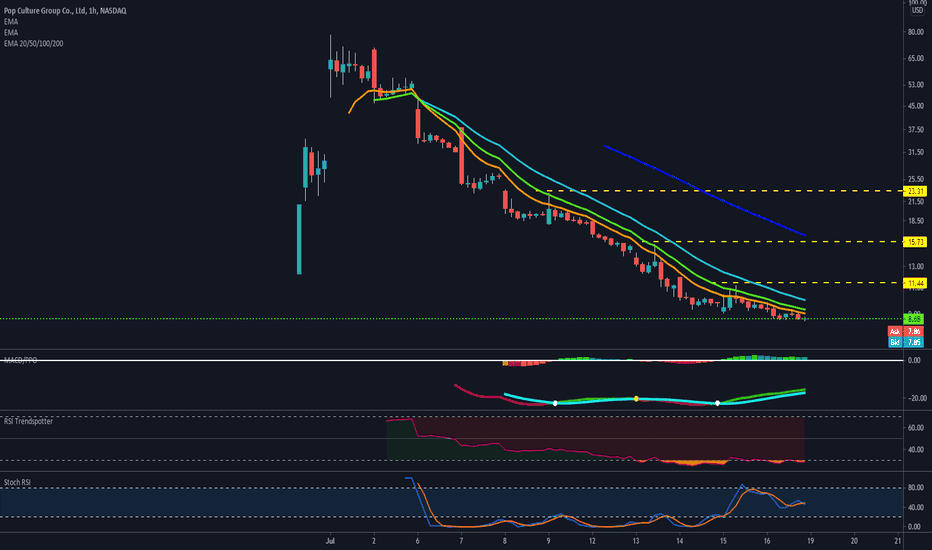
Task: Click 37.50 on the price axis
Action: coord(915,130)
